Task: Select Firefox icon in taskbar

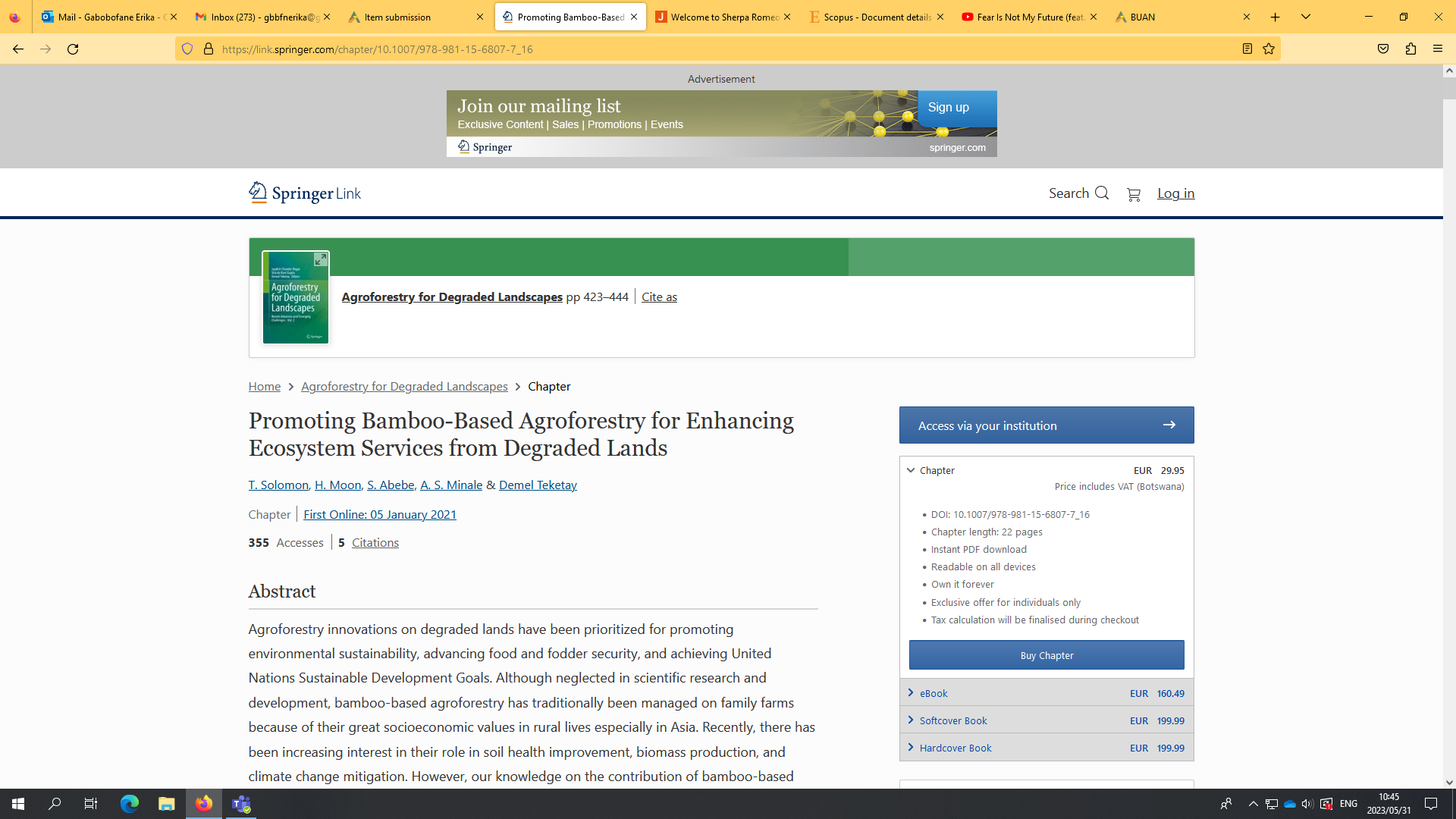Action: (x=204, y=804)
